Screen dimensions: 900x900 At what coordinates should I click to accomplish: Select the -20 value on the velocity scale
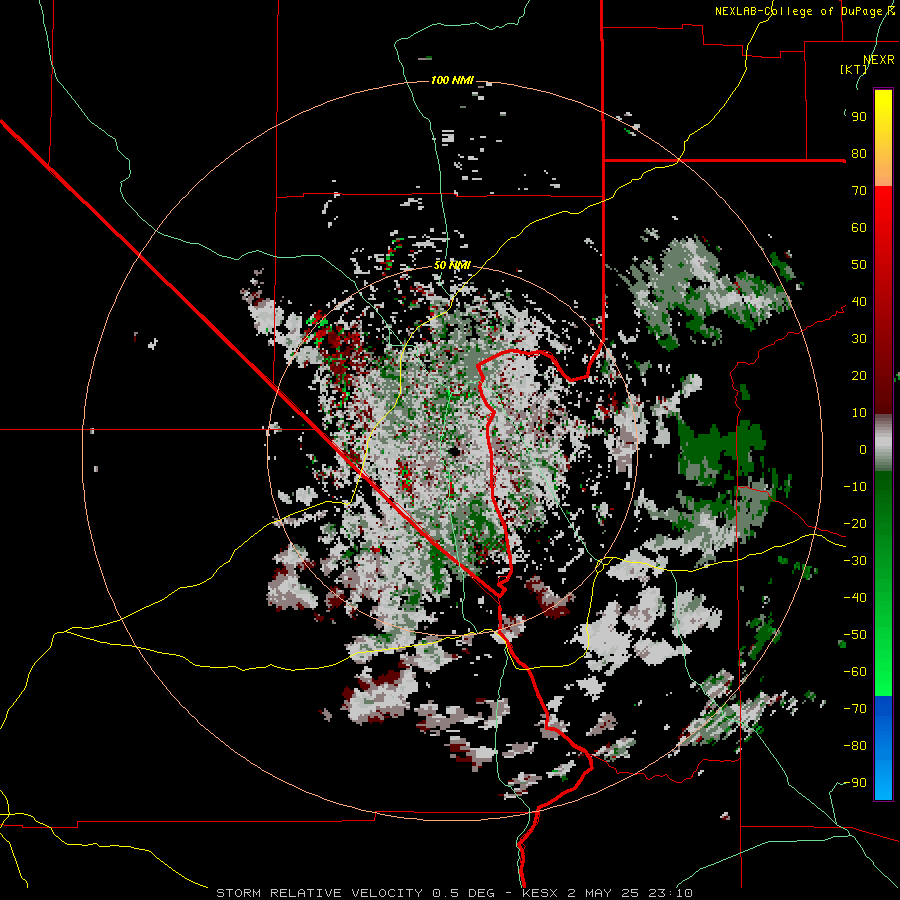point(855,523)
